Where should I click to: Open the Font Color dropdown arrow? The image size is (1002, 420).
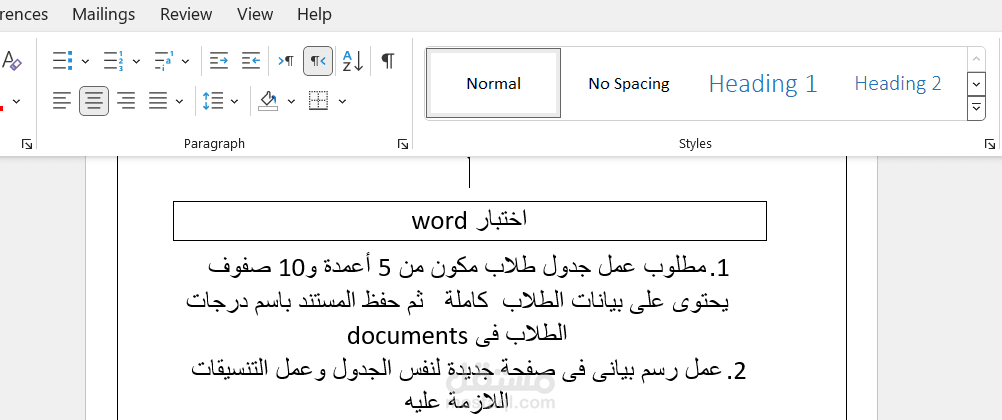(17, 101)
